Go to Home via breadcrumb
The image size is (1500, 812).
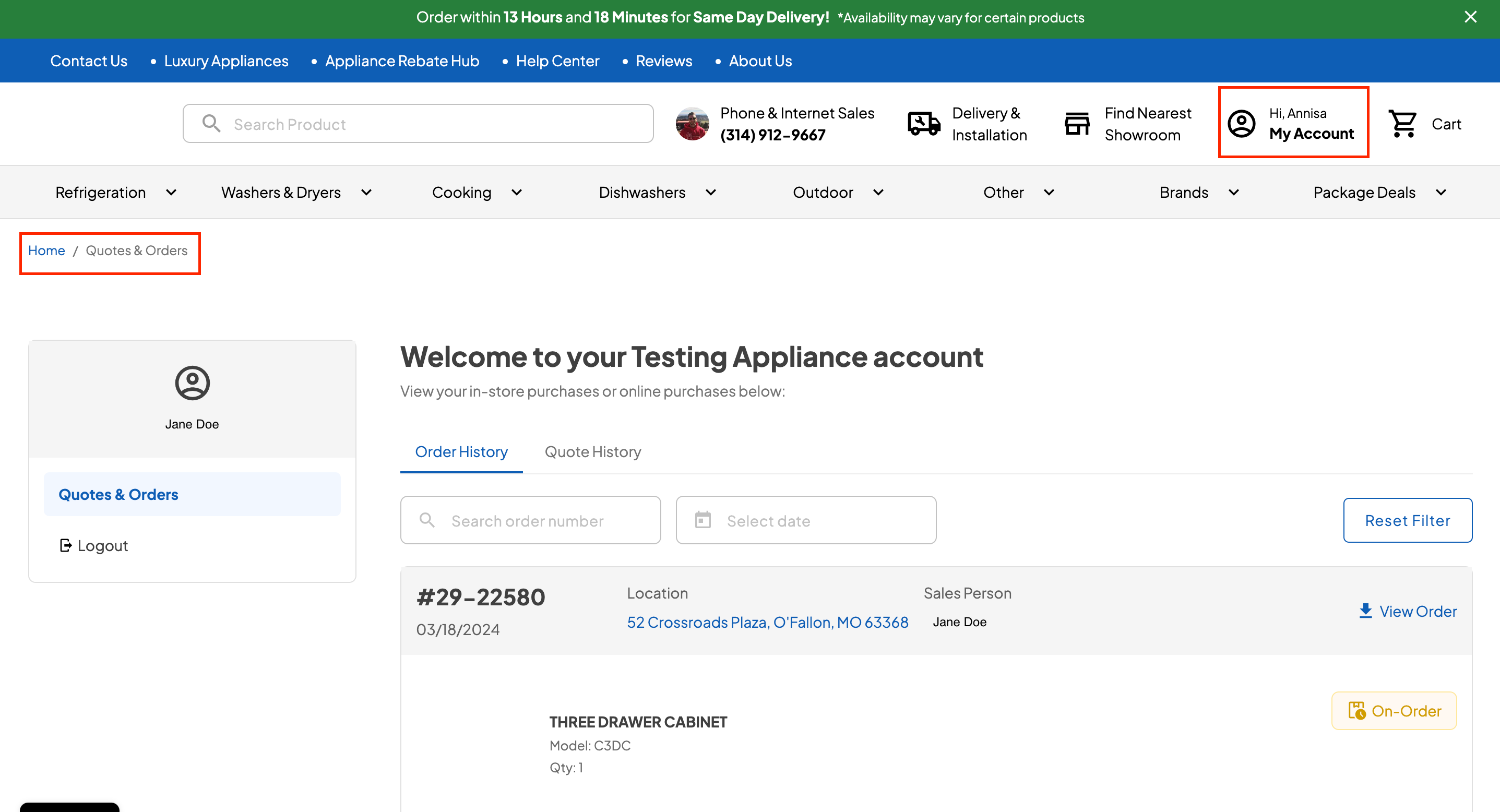(46, 250)
